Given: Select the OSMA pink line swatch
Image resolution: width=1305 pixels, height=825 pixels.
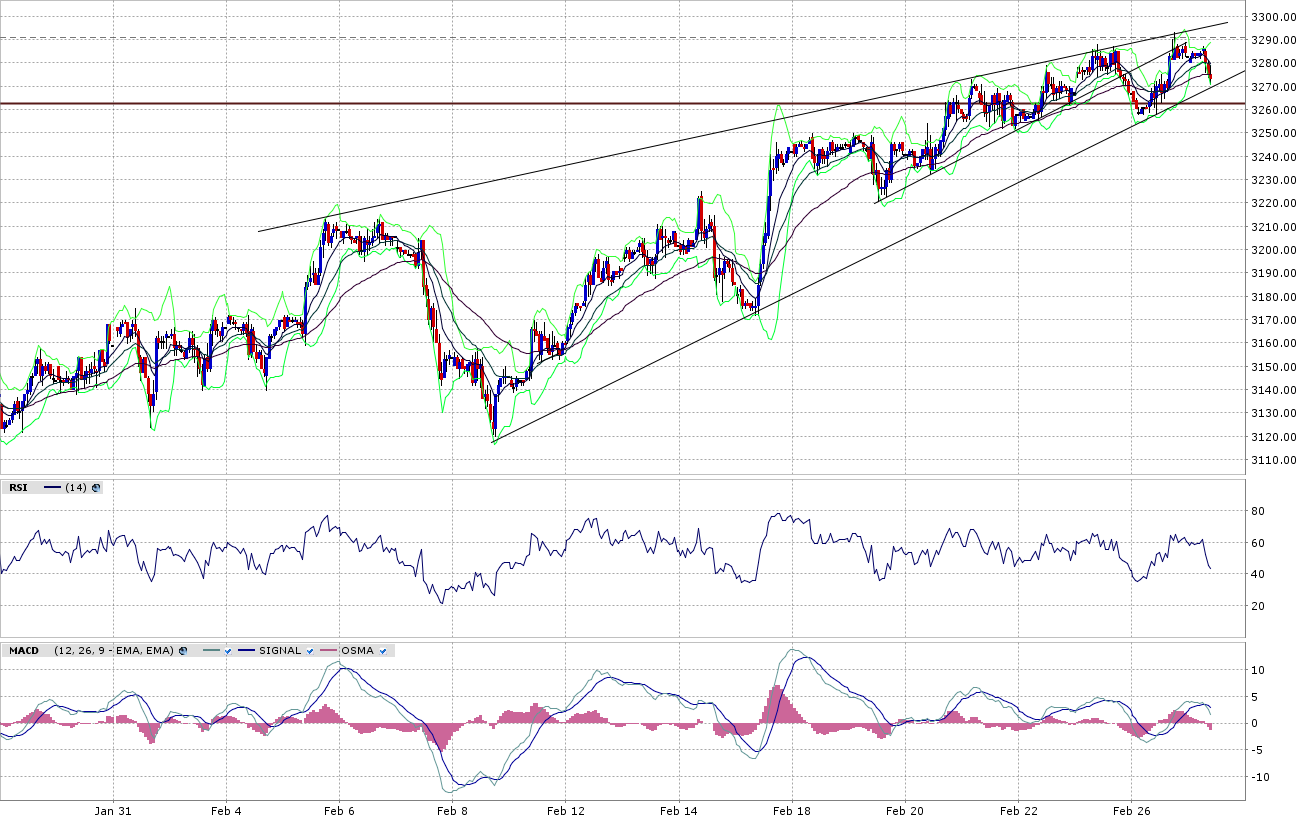Looking at the screenshot, I should [x=329, y=651].
